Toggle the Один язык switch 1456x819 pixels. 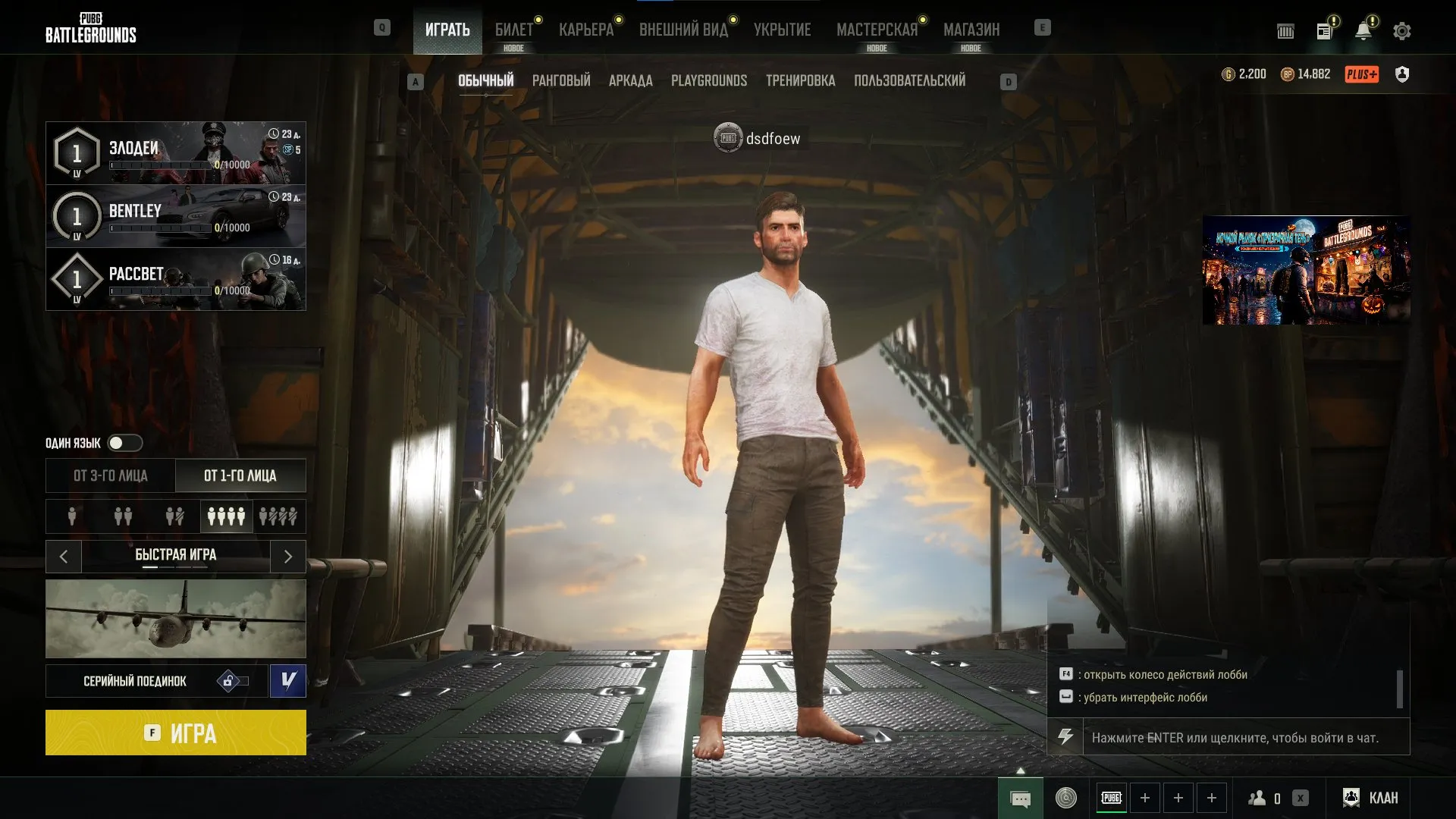[124, 443]
